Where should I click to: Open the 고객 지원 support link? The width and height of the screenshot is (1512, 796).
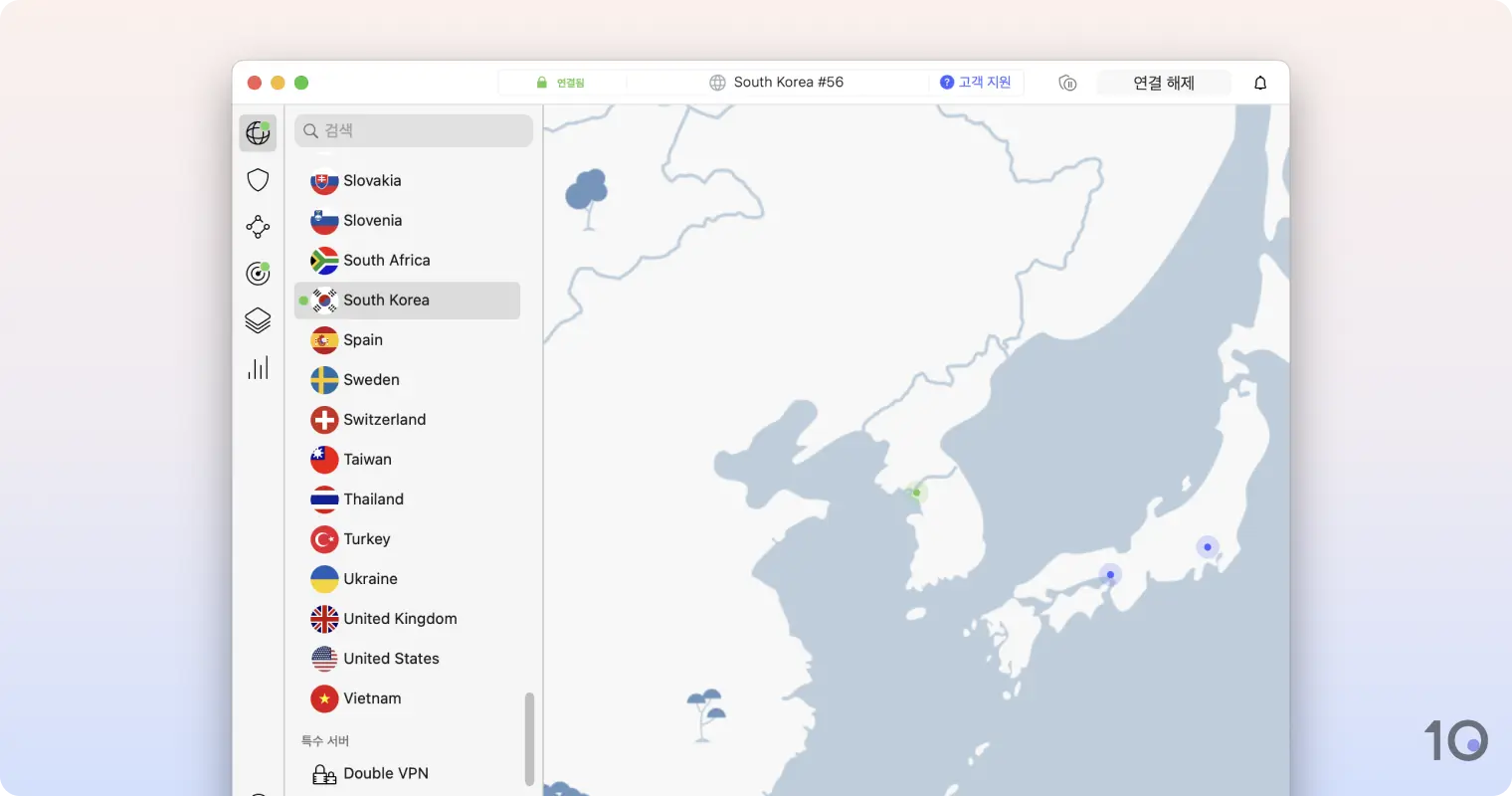976,83
